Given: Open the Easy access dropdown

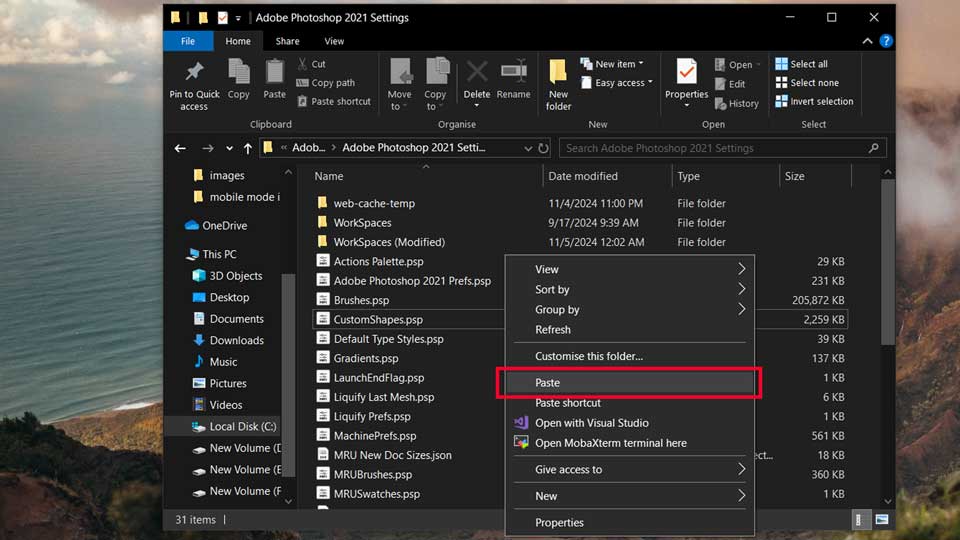Looking at the screenshot, I should (617, 83).
